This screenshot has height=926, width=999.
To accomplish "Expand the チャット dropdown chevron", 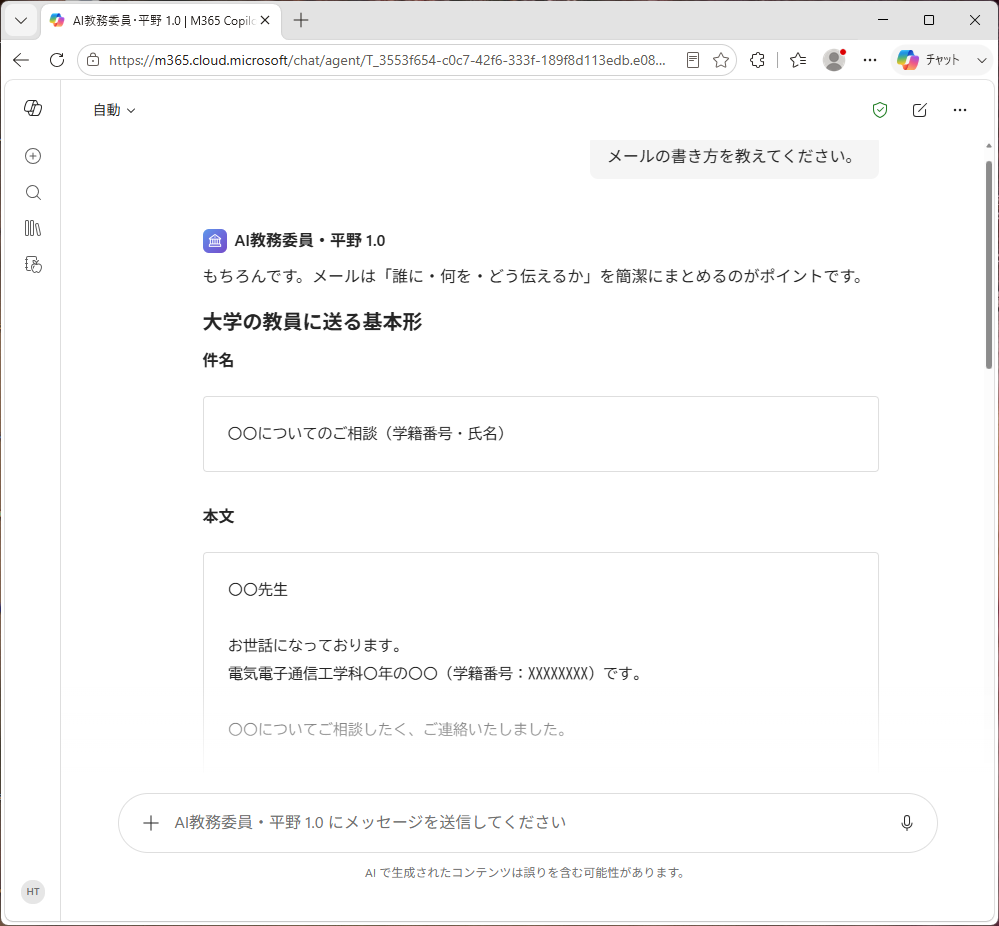I will (x=981, y=60).
